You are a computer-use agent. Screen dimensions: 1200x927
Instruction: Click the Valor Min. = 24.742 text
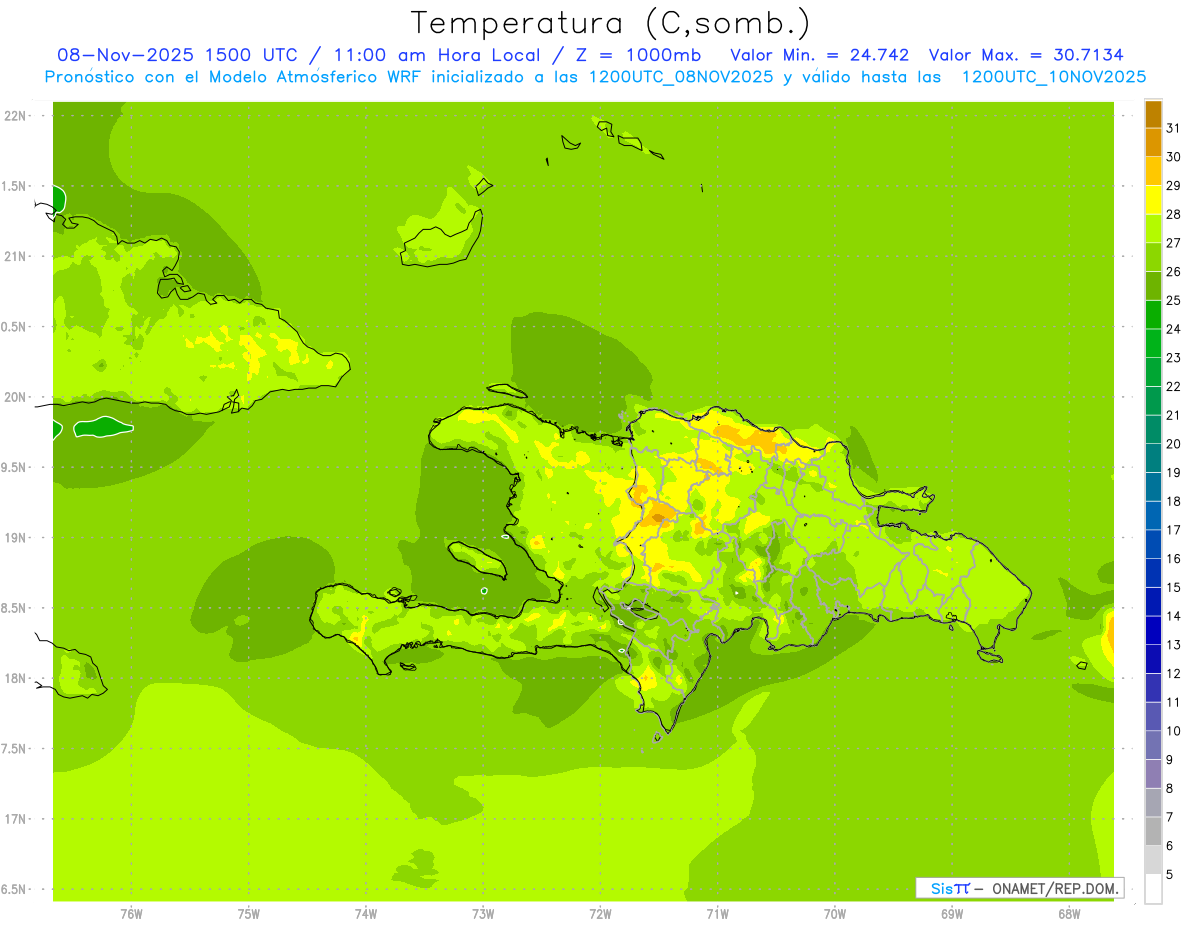(819, 55)
